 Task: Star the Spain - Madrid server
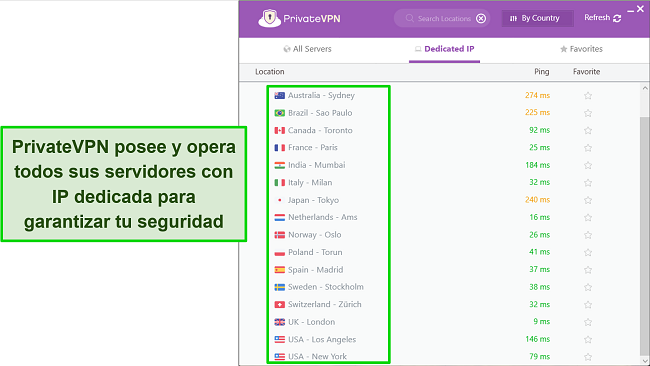point(587,270)
